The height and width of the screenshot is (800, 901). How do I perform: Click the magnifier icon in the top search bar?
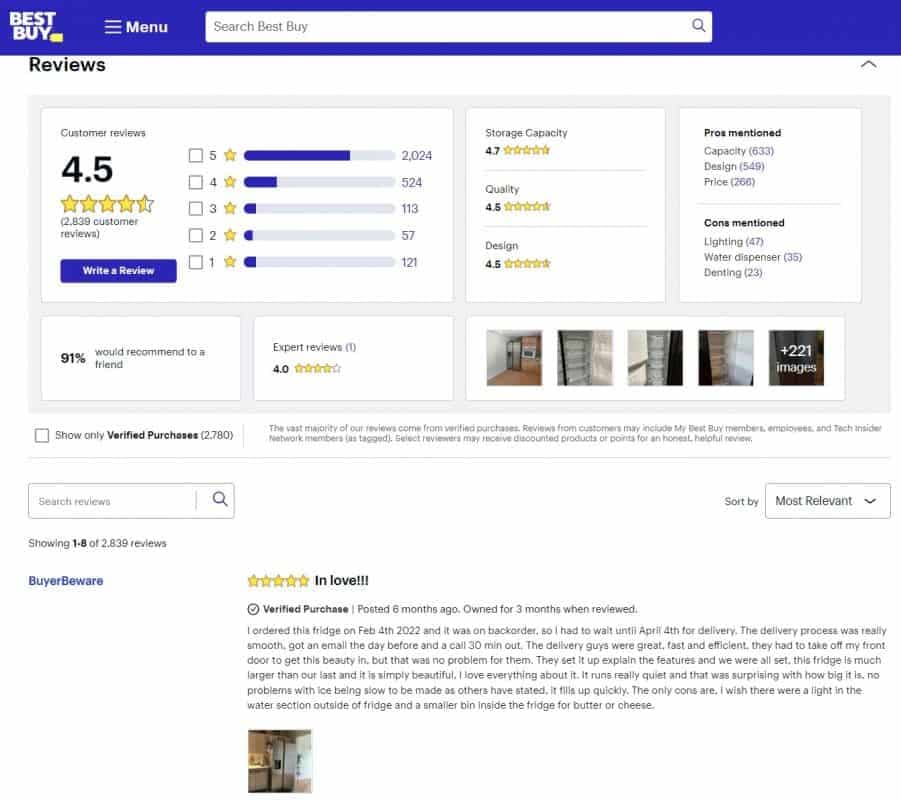click(x=699, y=26)
